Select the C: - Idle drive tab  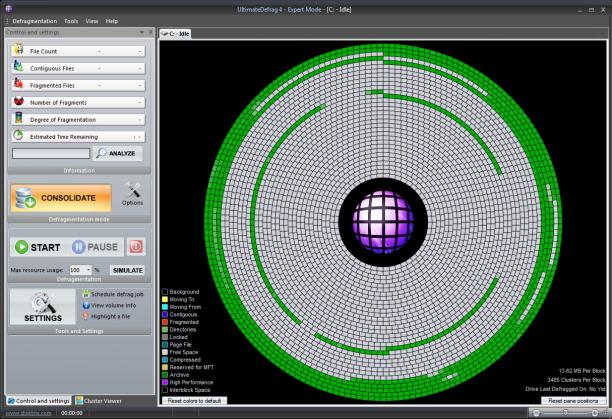click(175, 34)
